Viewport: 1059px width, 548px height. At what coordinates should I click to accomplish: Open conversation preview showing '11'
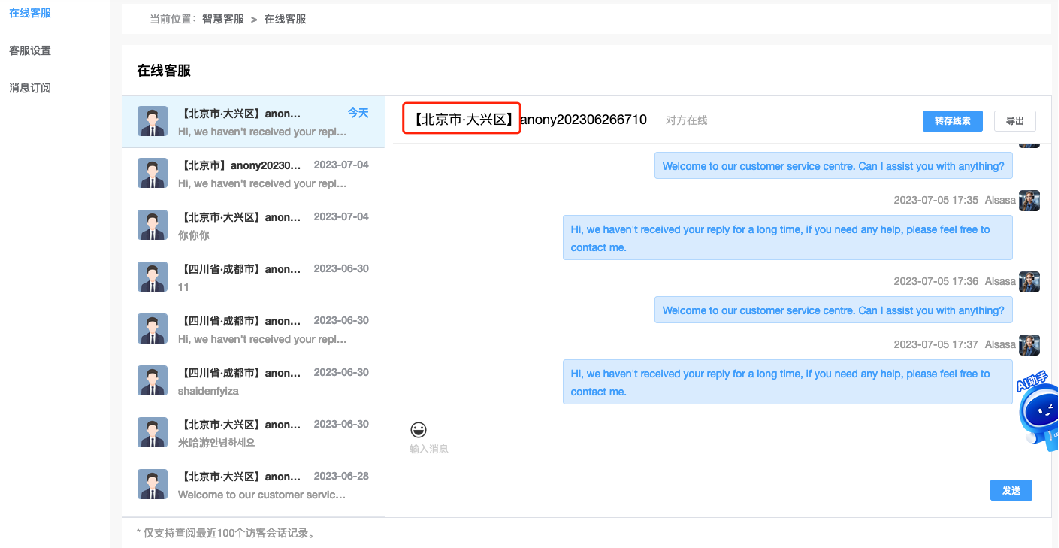tap(183, 288)
